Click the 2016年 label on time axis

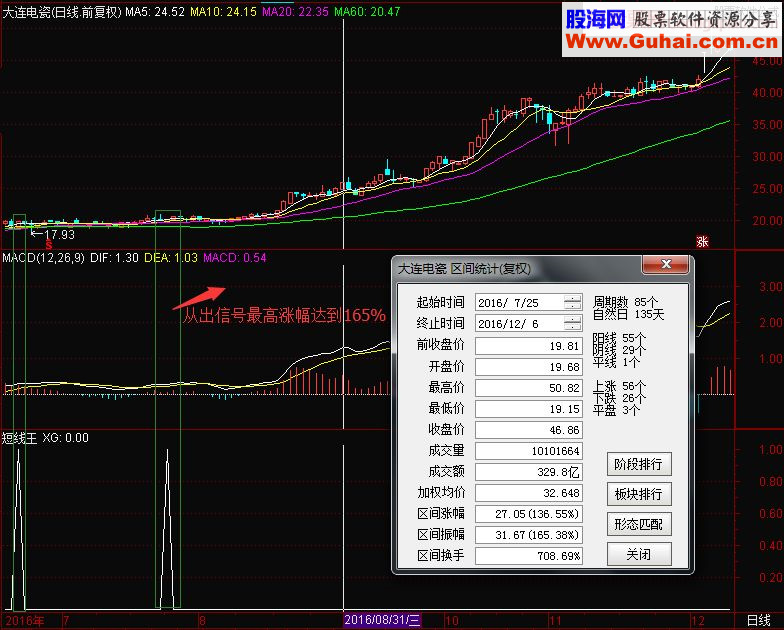point(25,621)
